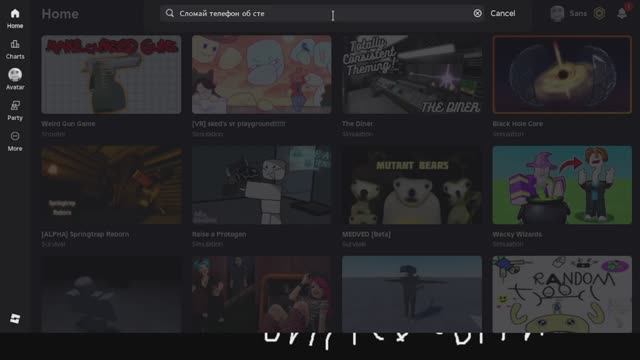
Task: Click the Sans username
Action: coord(578,13)
